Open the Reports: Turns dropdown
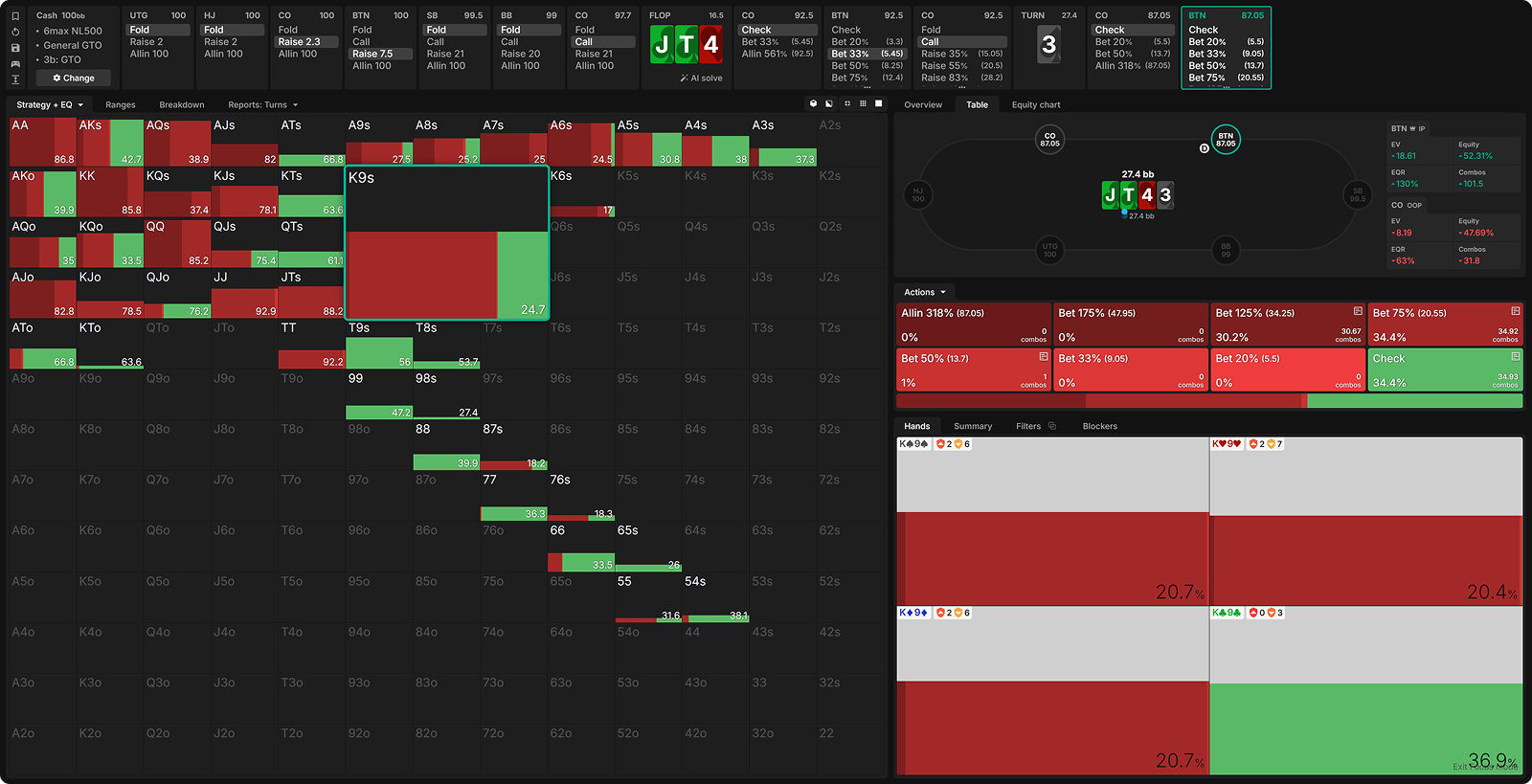Screen dimensions: 1532x784 262,104
